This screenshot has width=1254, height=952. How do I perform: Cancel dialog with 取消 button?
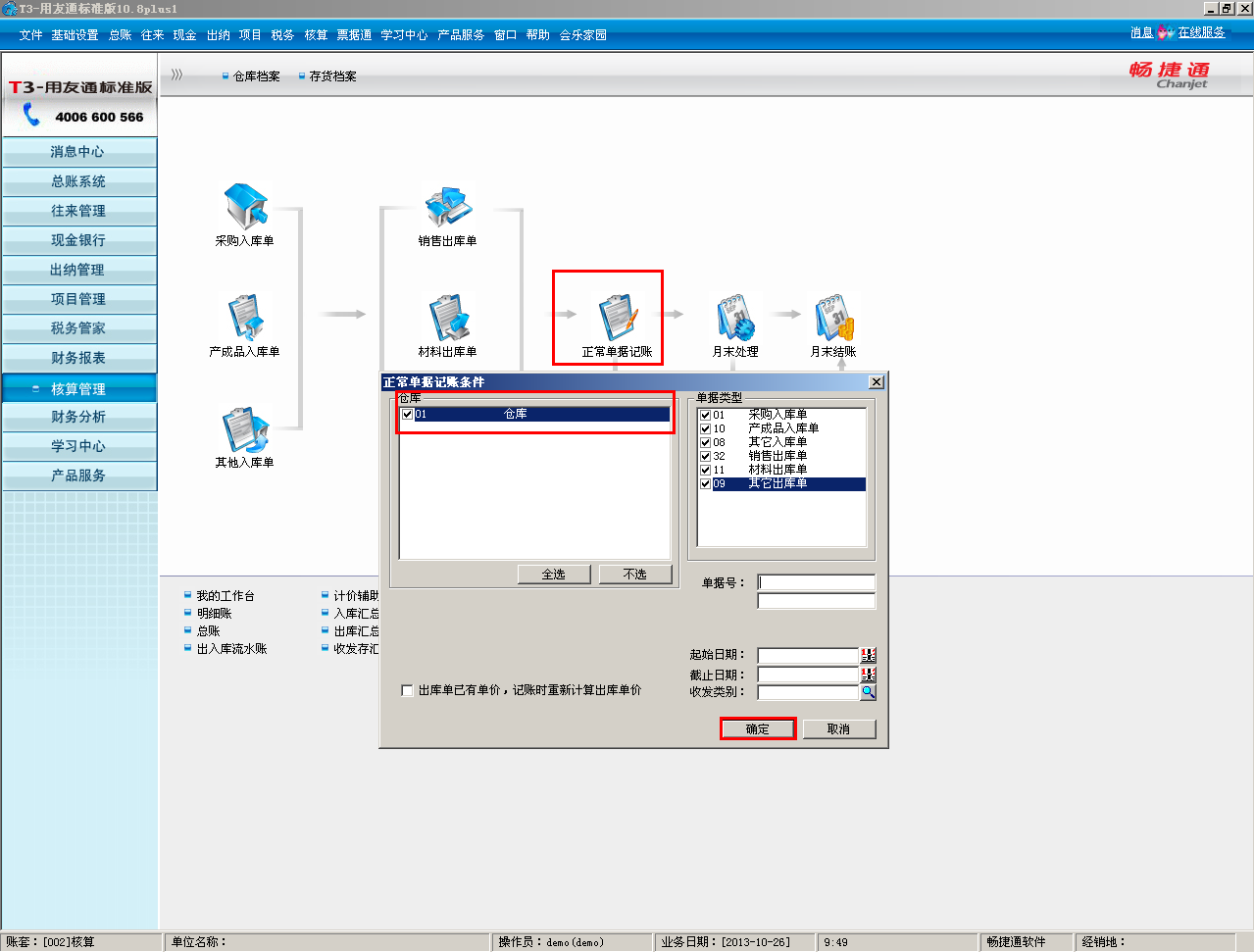click(x=838, y=728)
